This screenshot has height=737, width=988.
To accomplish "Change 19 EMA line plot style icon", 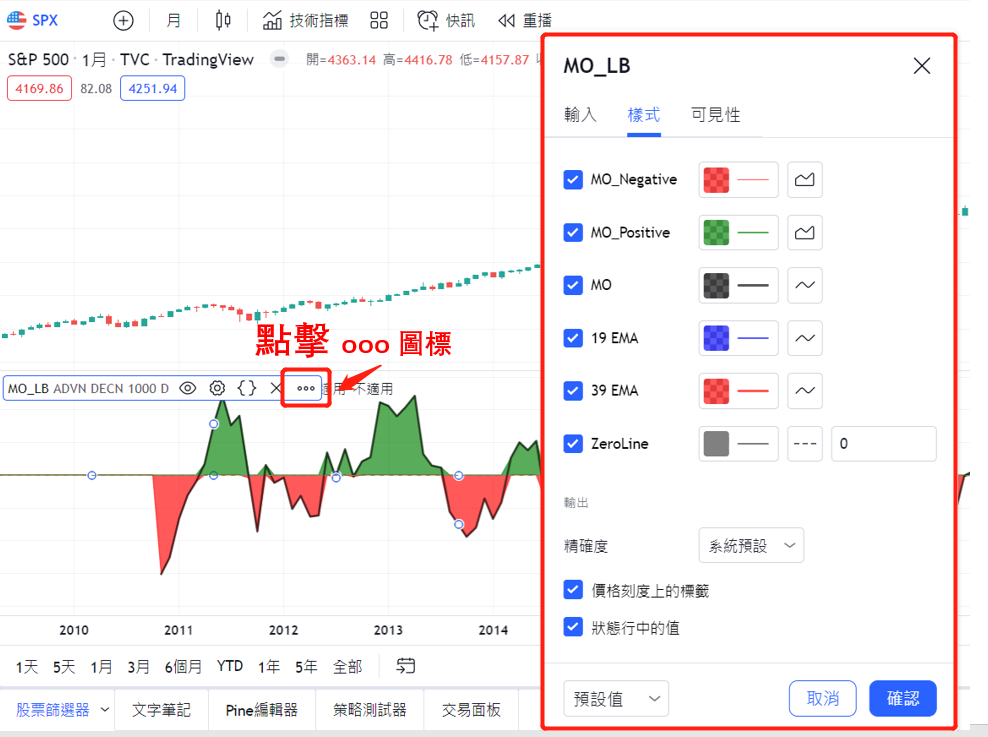I will pos(805,338).
